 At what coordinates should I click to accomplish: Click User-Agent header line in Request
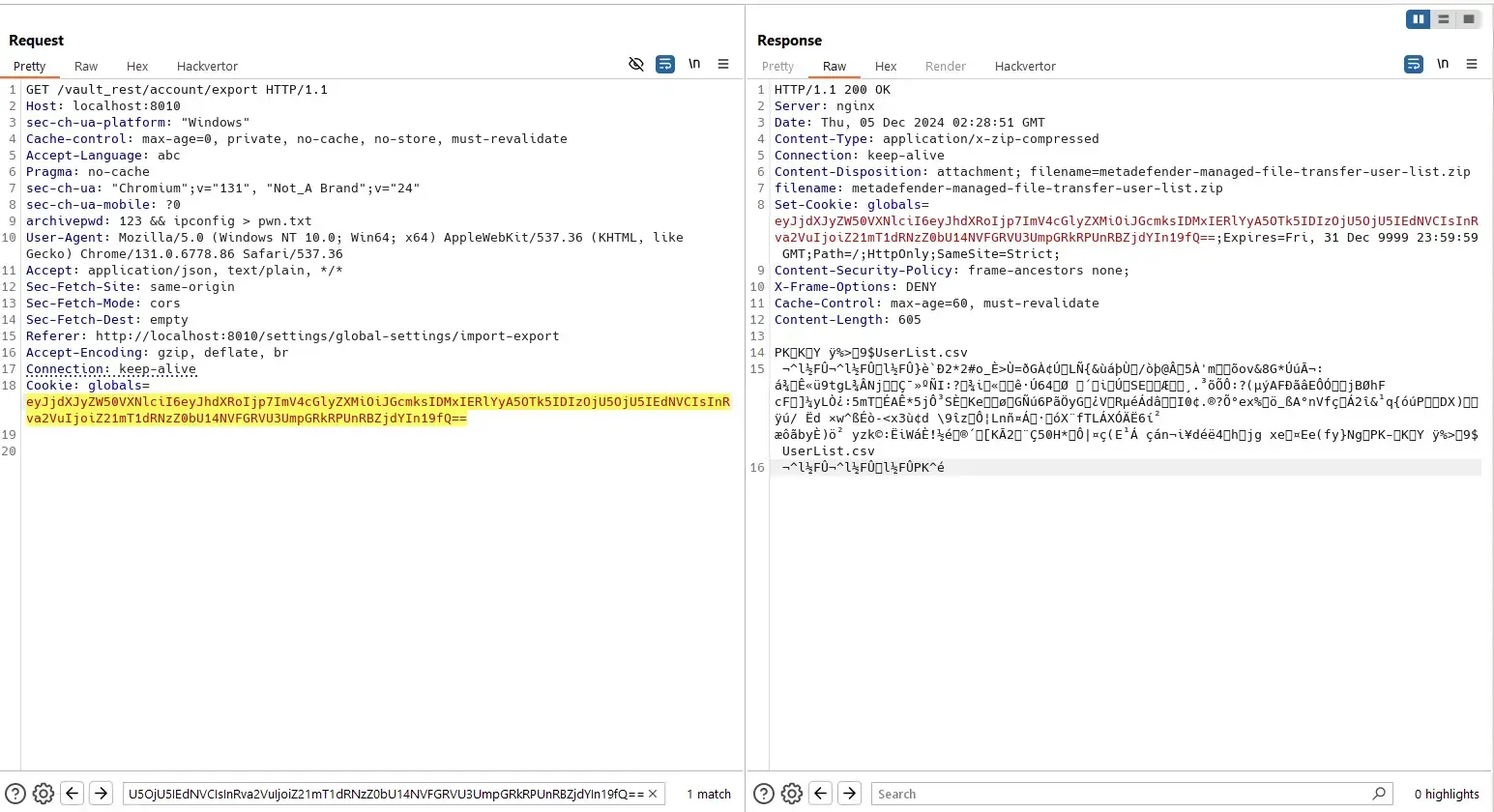[355, 246]
